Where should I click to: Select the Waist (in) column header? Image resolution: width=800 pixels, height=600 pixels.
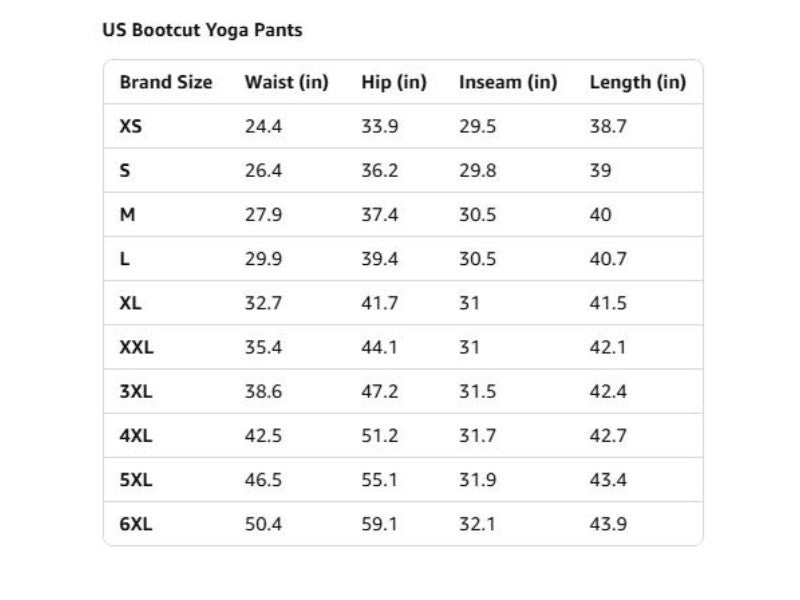coord(286,82)
